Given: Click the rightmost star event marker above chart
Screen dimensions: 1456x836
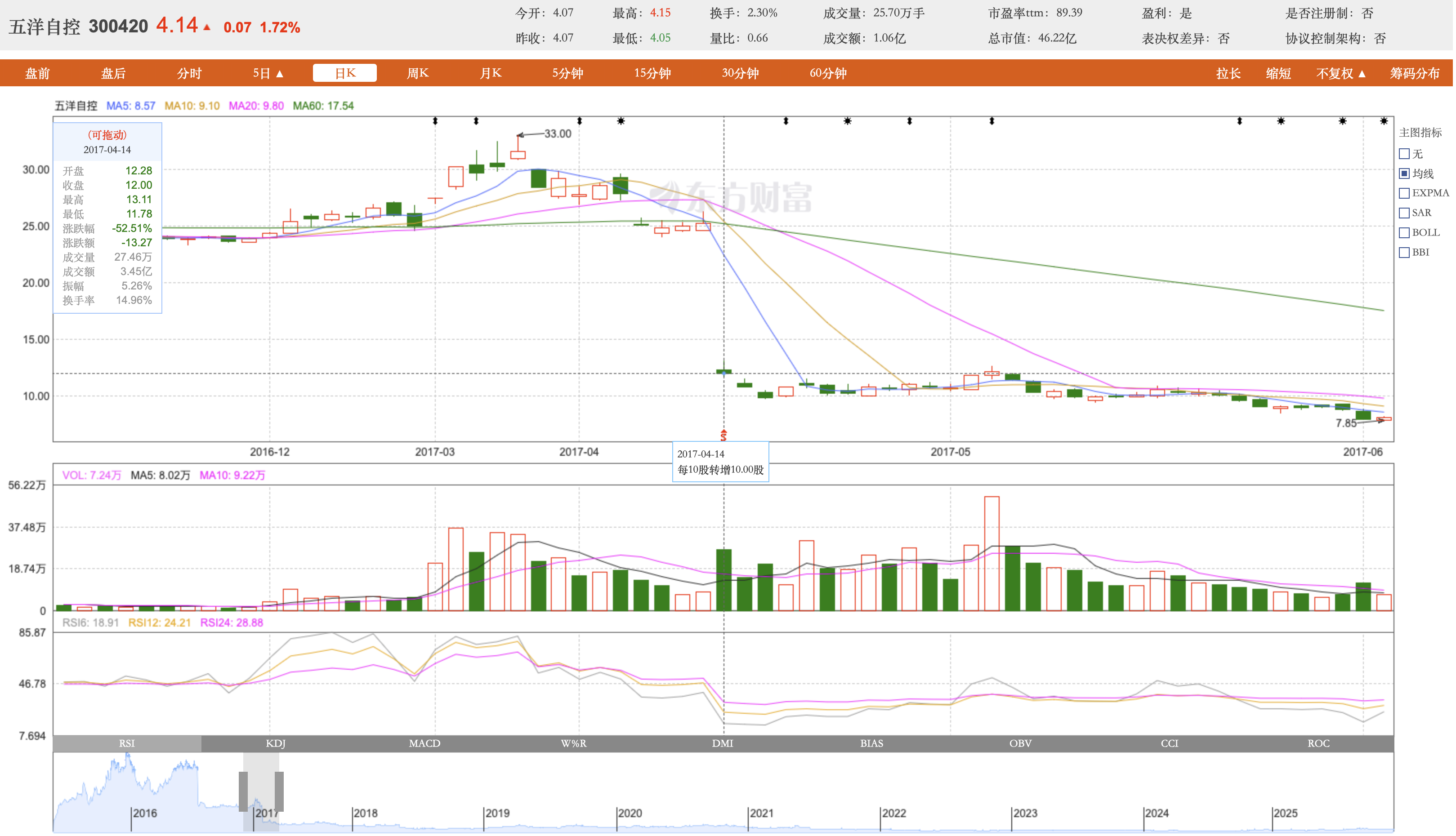Looking at the screenshot, I should pyautogui.click(x=1384, y=121).
